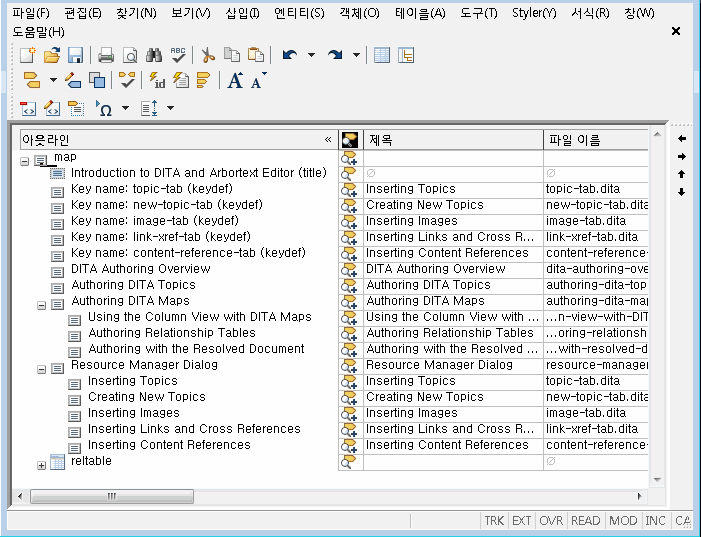Click the red-tab code brackets icon

(x=28, y=108)
